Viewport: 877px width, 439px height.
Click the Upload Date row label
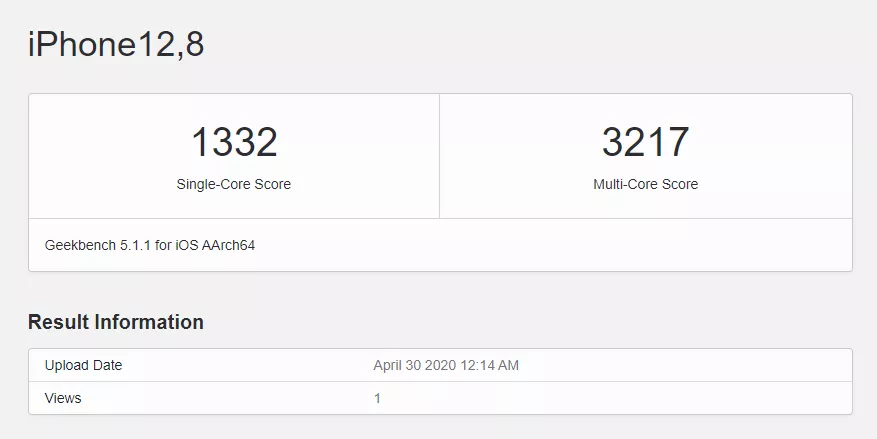coord(83,365)
